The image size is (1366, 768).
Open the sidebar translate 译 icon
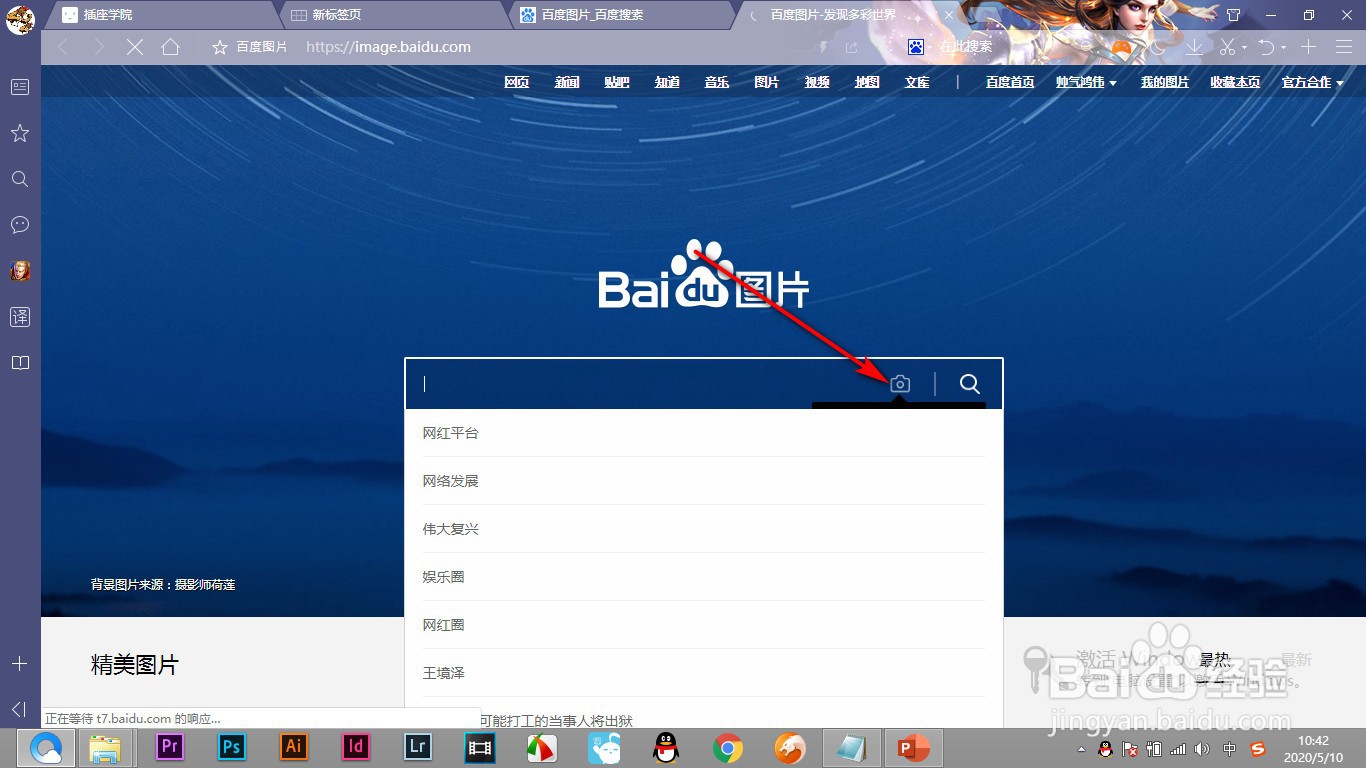pyautogui.click(x=20, y=317)
